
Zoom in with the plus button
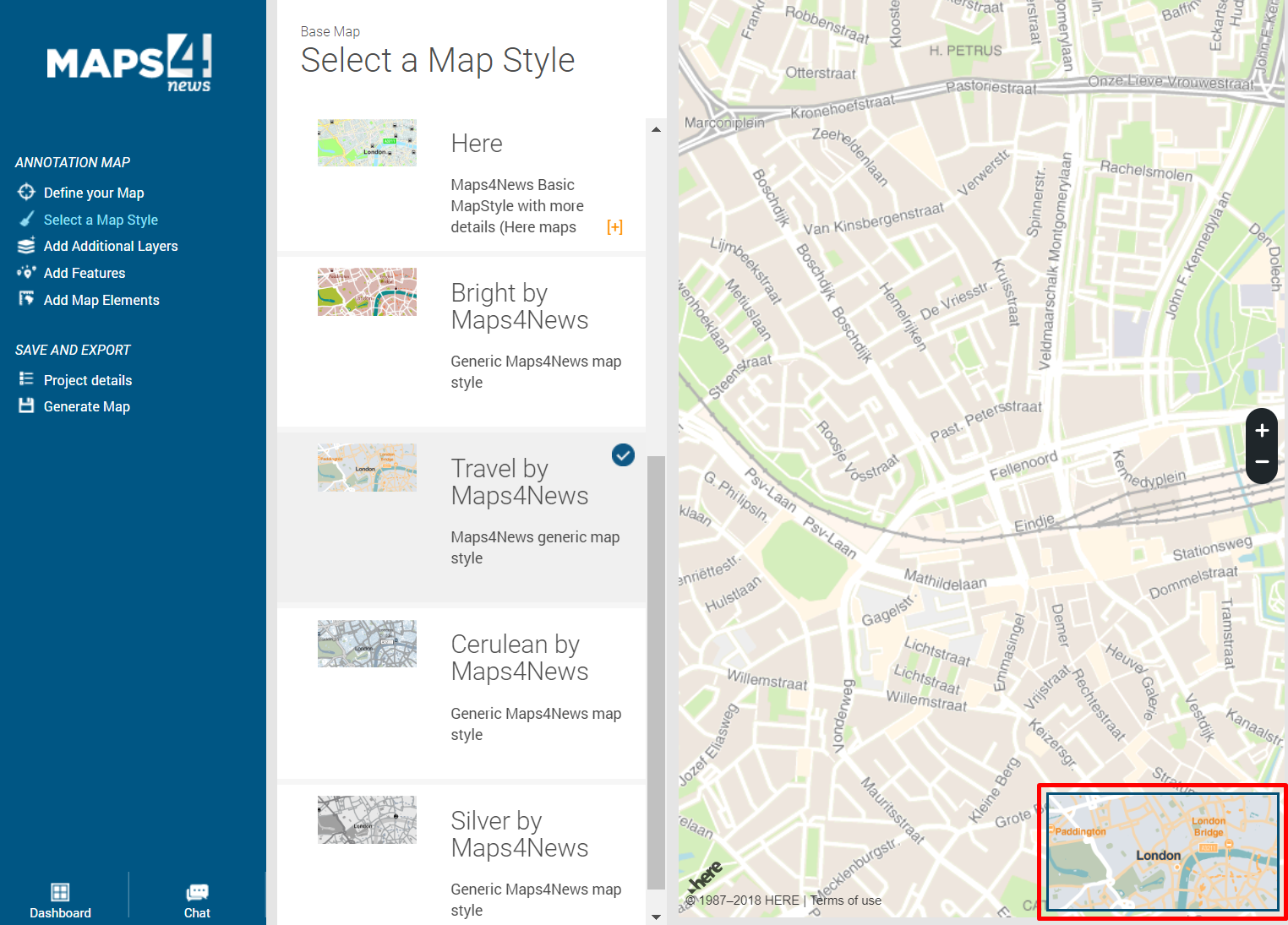pyautogui.click(x=1262, y=431)
